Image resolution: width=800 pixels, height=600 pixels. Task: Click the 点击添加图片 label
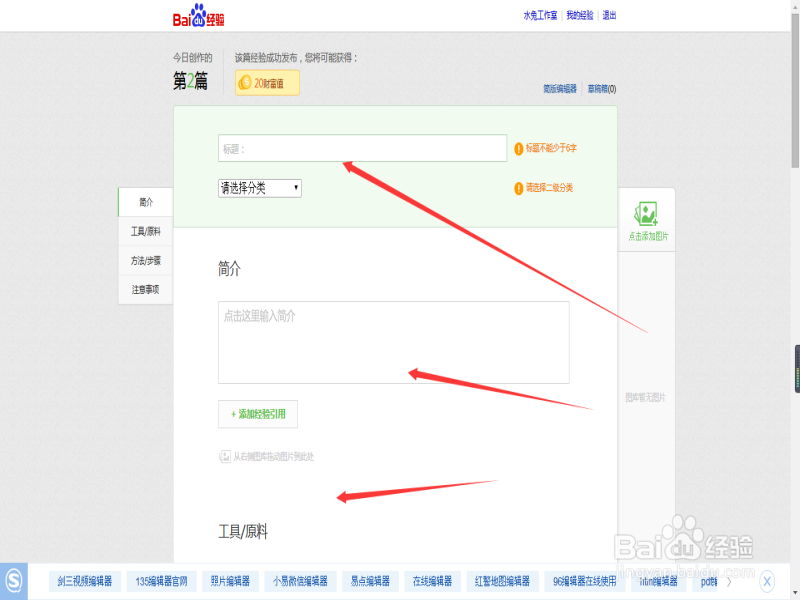coord(648,236)
